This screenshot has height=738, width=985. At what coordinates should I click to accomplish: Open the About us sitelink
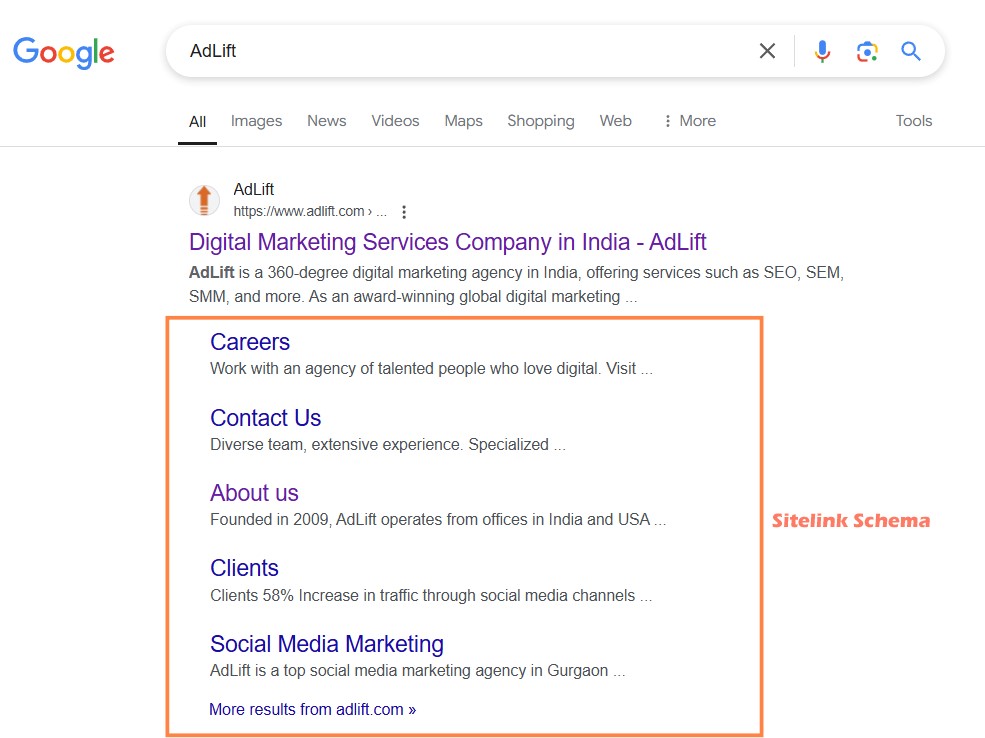click(254, 493)
